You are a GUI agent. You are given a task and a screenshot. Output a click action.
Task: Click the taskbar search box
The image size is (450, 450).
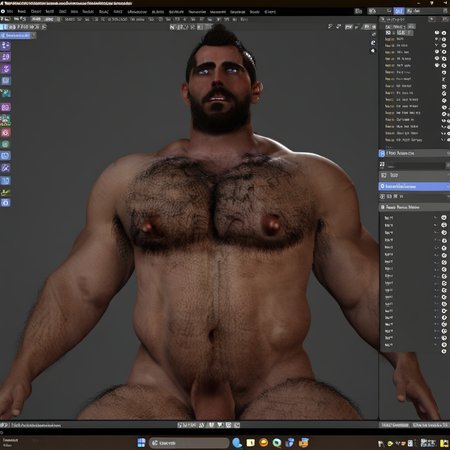pos(189,443)
